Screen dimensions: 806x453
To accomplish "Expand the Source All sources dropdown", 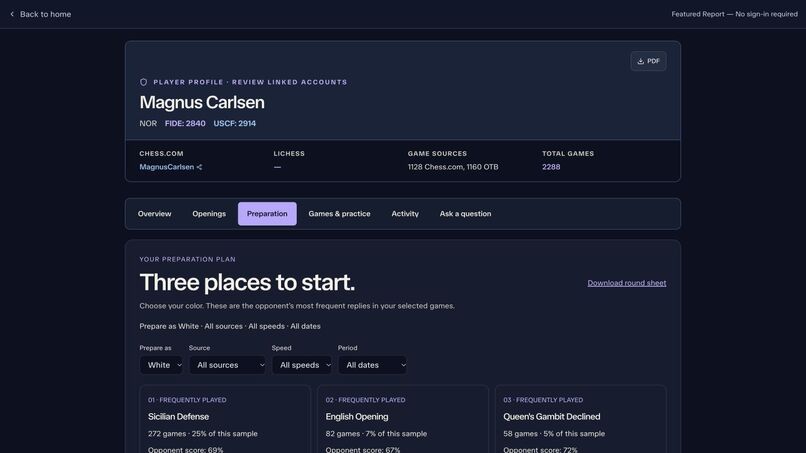I will click(x=227, y=365).
